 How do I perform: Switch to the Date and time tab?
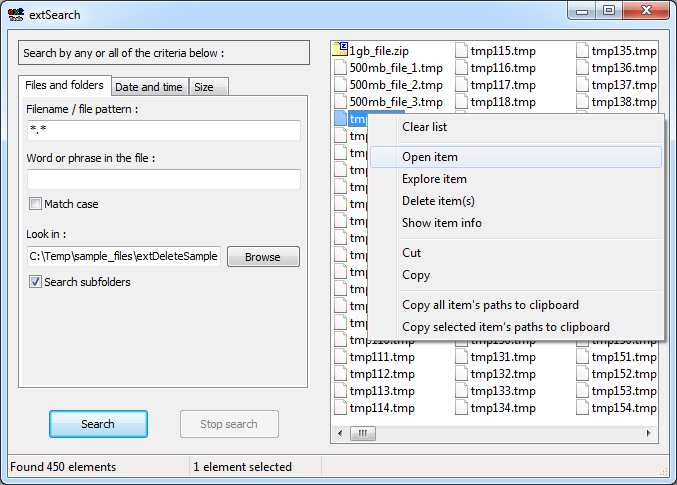[x=149, y=87]
